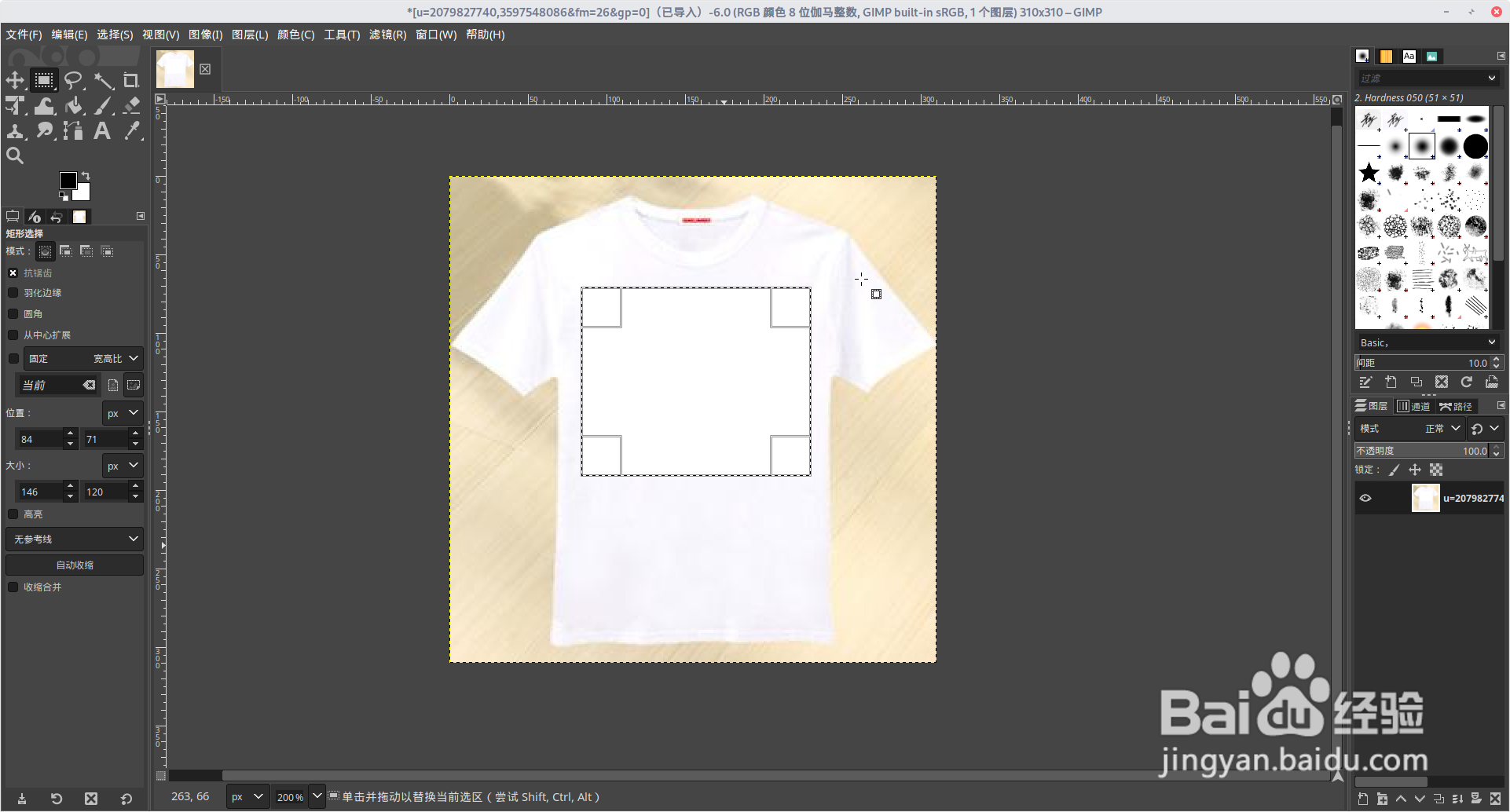Select the Eraser tool

coord(131,105)
